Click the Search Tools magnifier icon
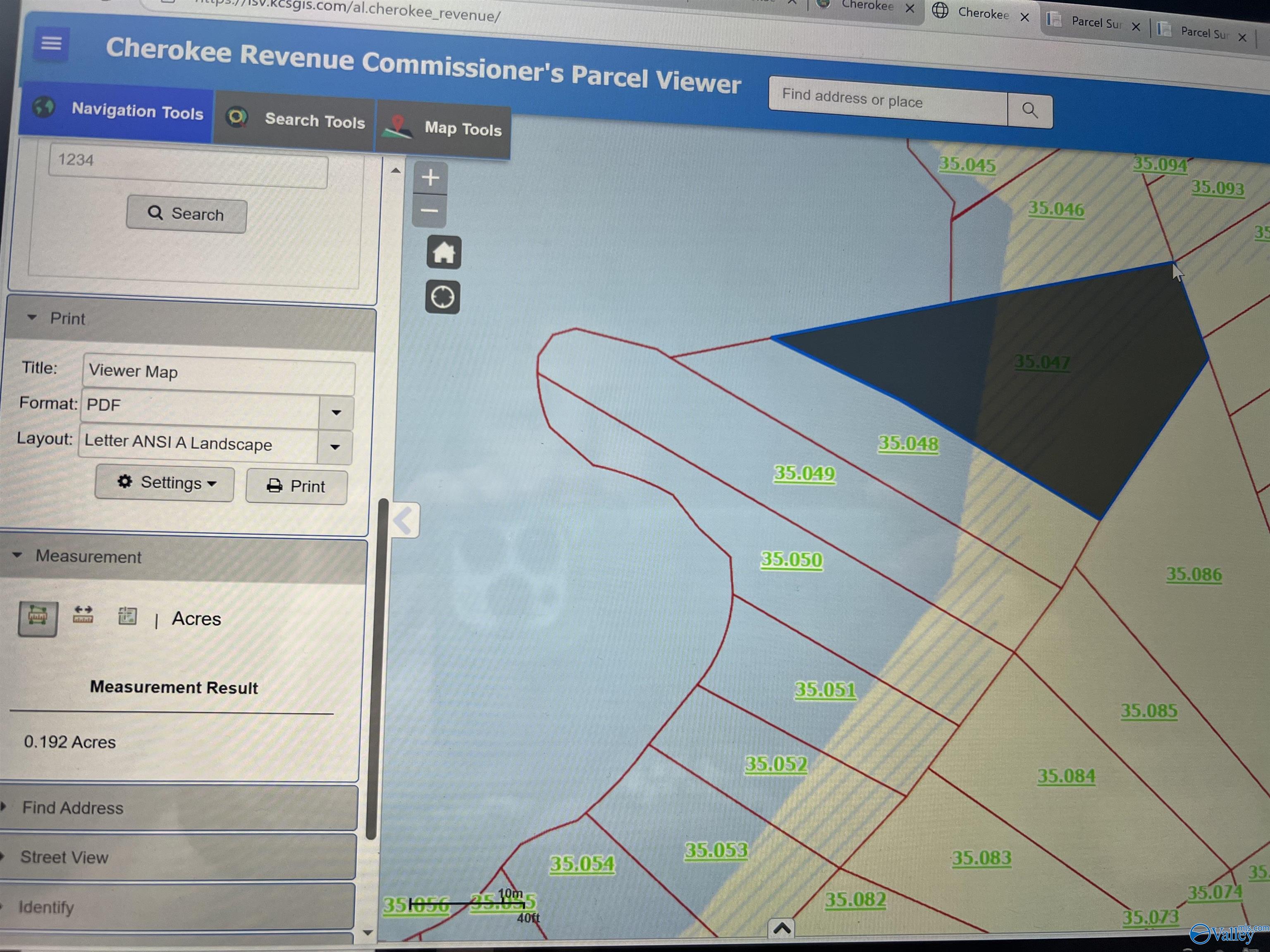This screenshot has height=952, width=1270. (x=236, y=117)
